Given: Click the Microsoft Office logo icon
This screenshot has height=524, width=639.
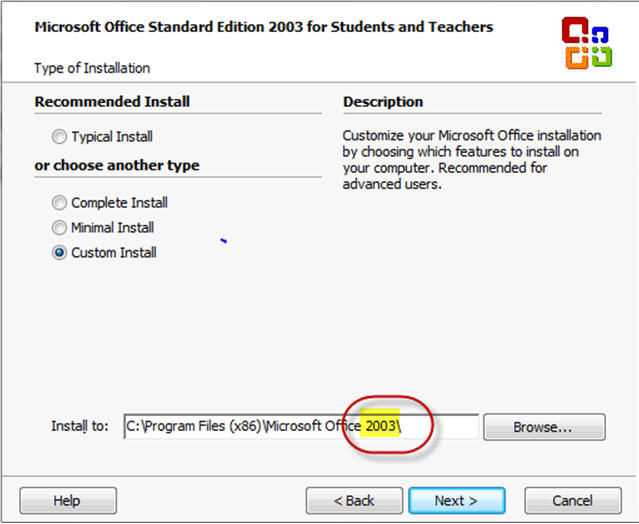Looking at the screenshot, I should pyautogui.click(x=586, y=43).
